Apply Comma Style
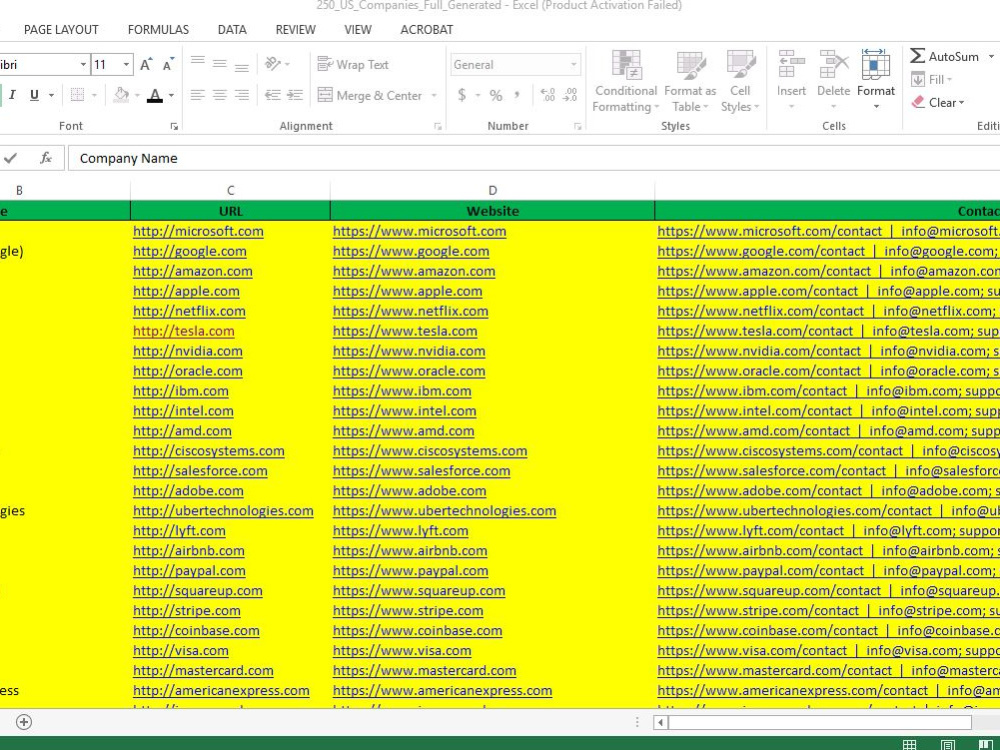 (517, 95)
